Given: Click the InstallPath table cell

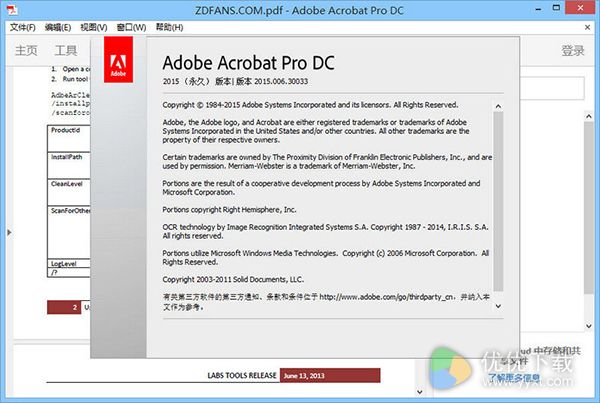Looking at the screenshot, I should [x=68, y=165].
